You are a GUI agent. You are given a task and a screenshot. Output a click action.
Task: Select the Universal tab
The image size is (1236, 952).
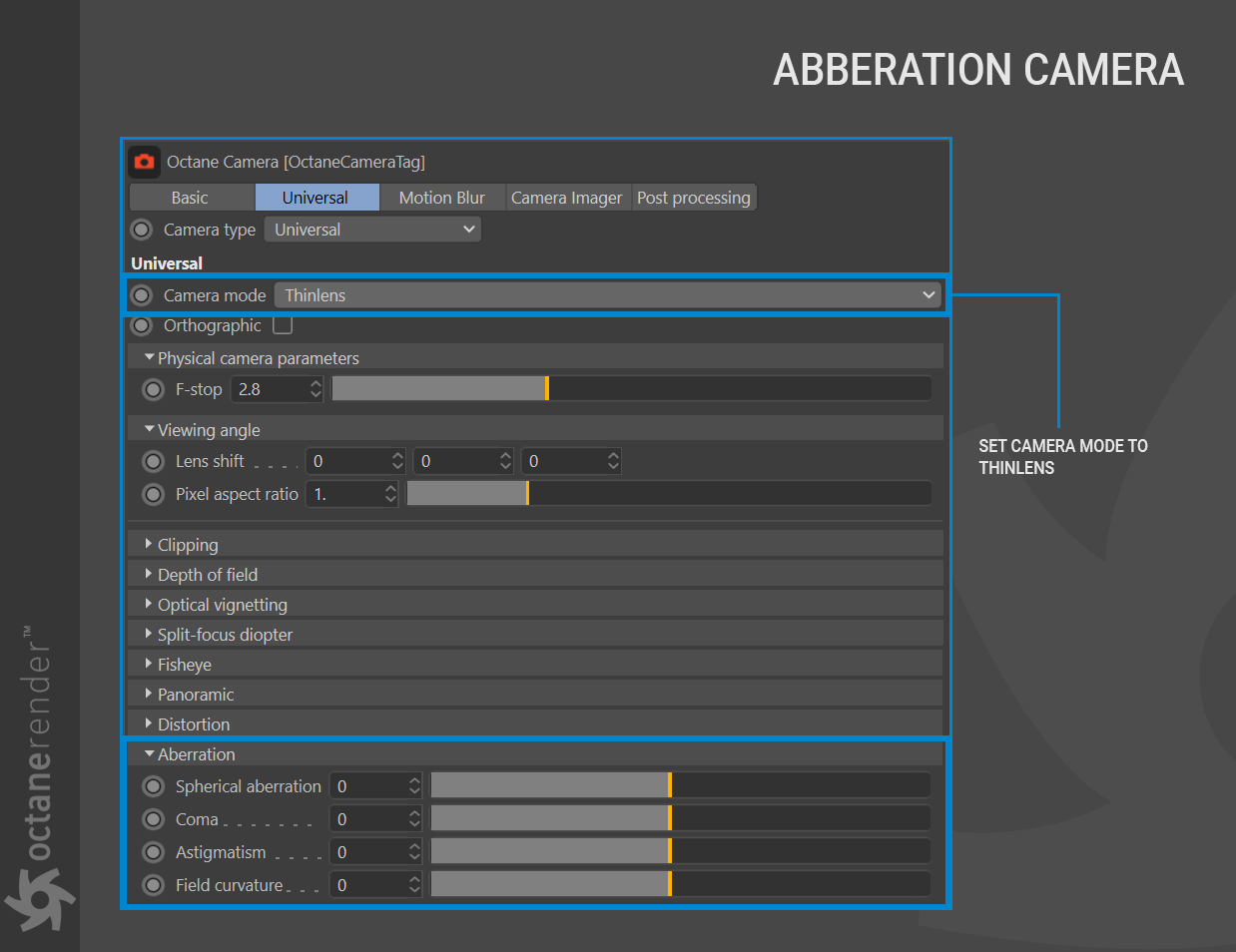(x=315, y=198)
